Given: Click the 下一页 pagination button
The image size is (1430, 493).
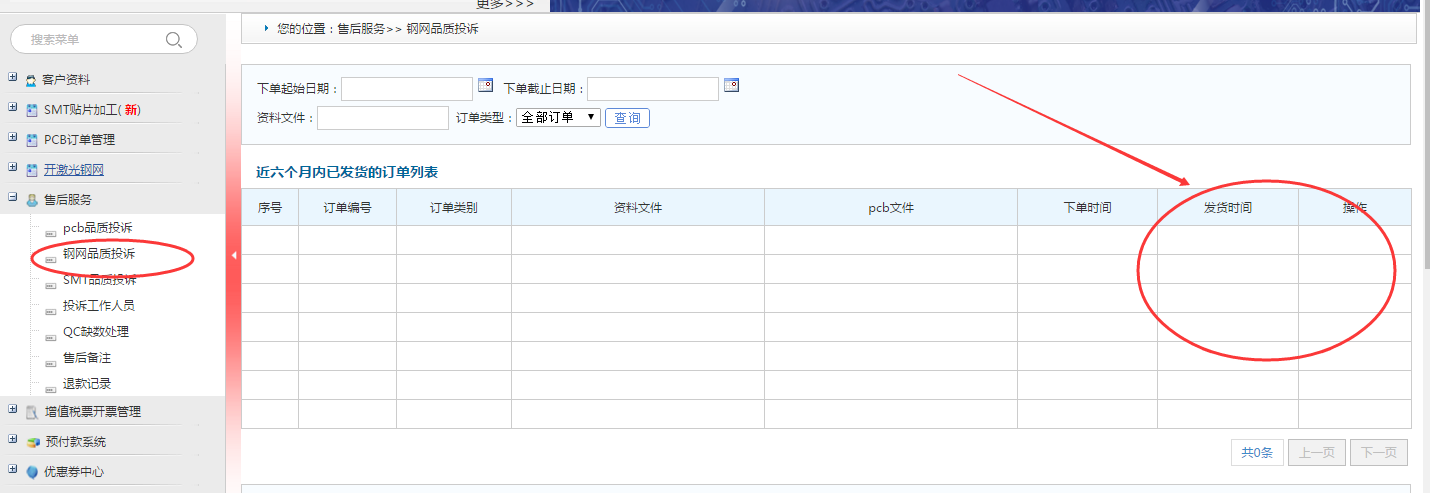Looking at the screenshot, I should coord(1378,453).
